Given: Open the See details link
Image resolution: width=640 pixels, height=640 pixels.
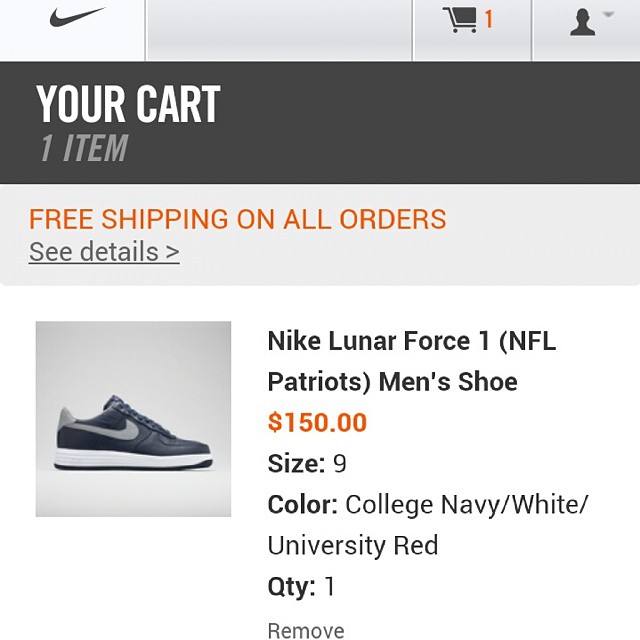Looking at the screenshot, I should 104,252.
